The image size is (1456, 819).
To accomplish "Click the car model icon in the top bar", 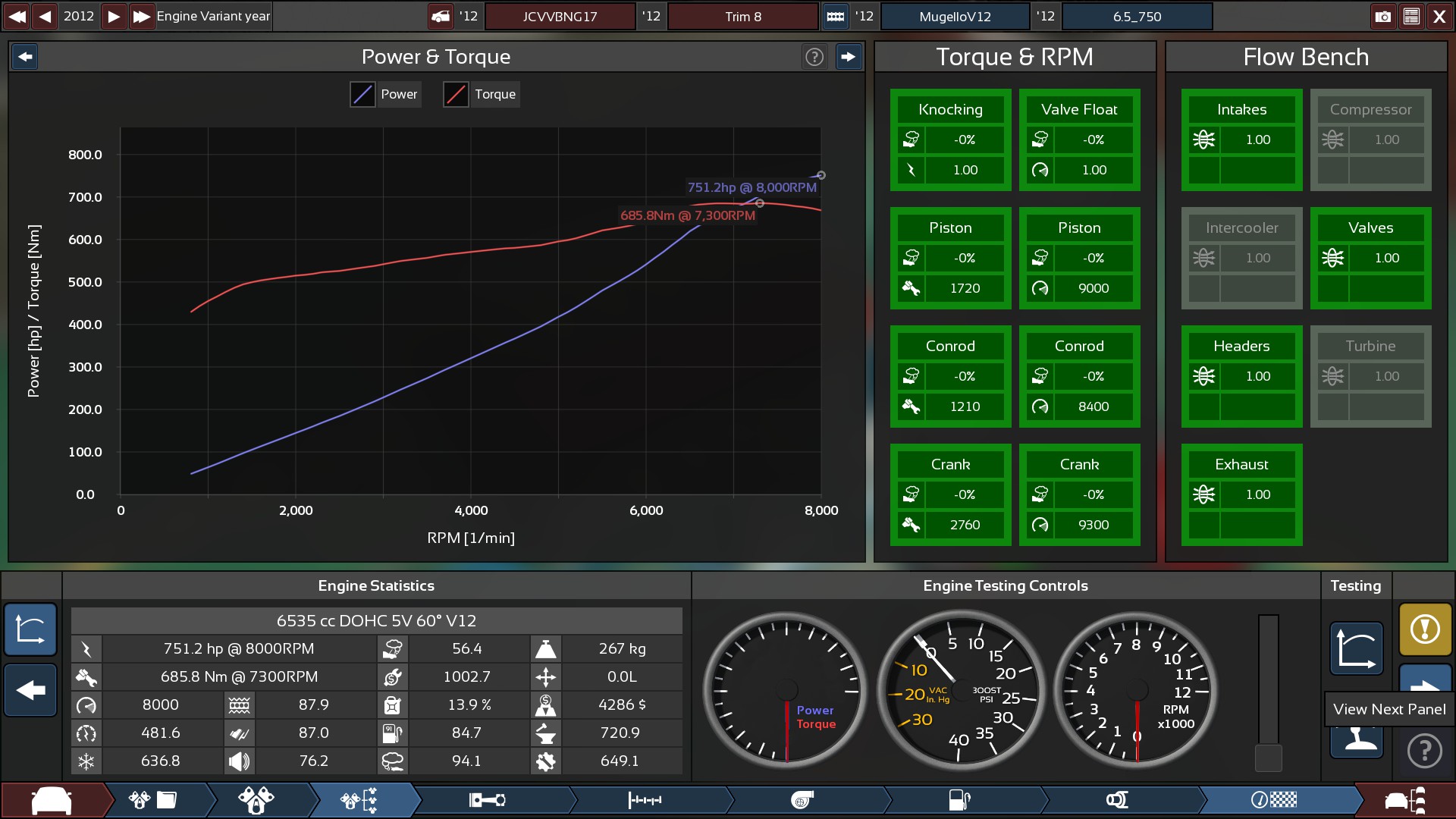I will [441, 16].
